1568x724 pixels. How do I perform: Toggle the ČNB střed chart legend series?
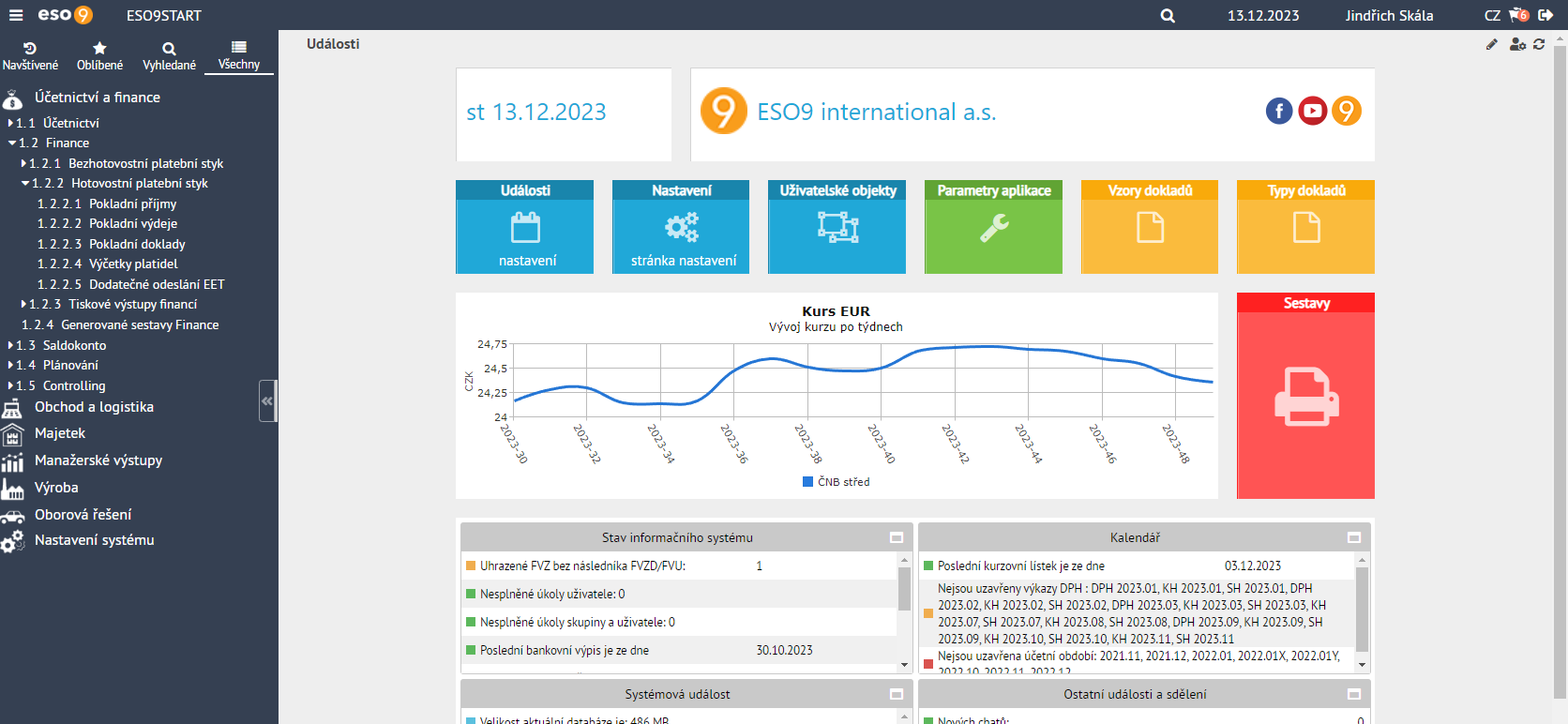click(x=837, y=482)
